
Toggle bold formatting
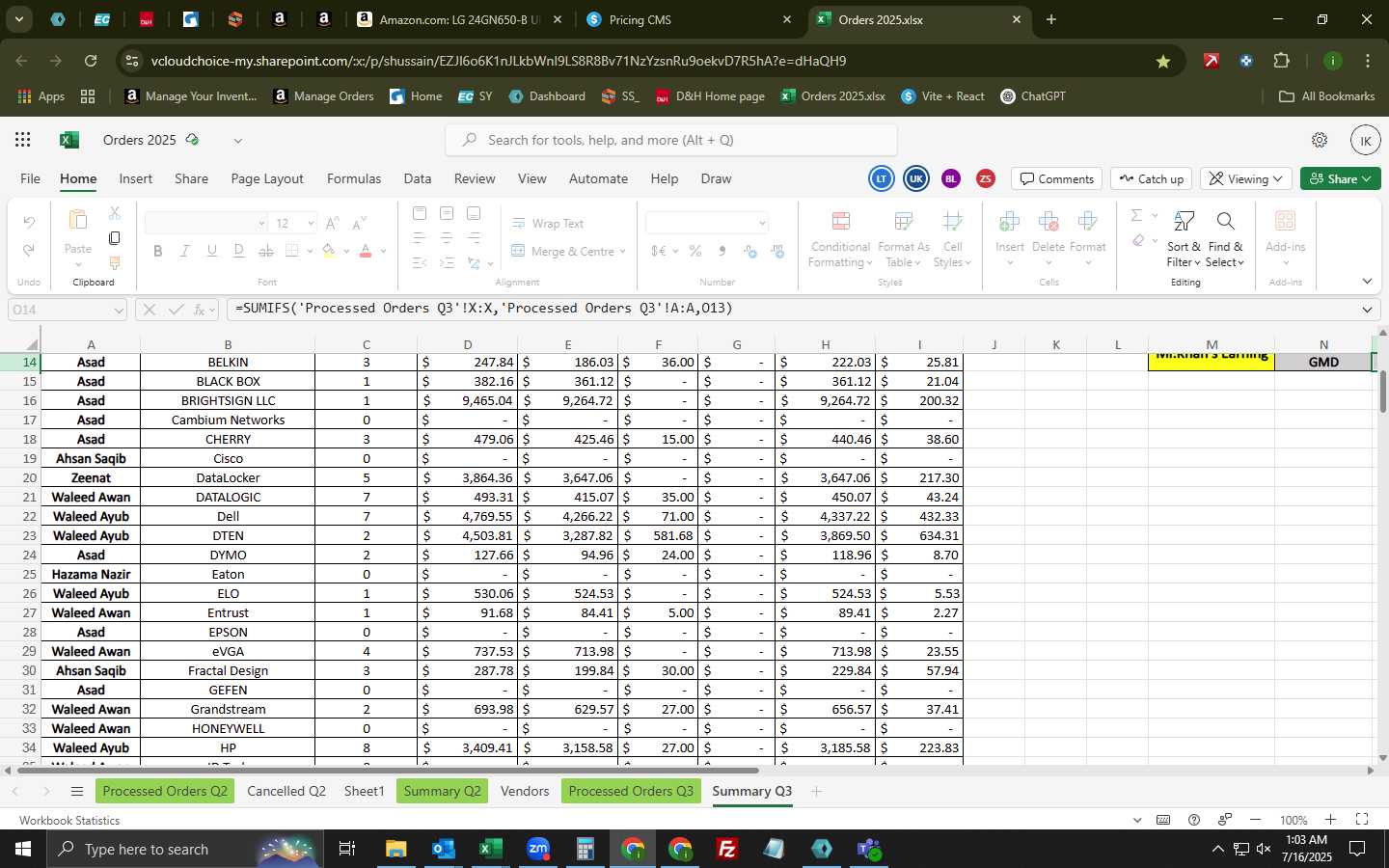click(158, 251)
